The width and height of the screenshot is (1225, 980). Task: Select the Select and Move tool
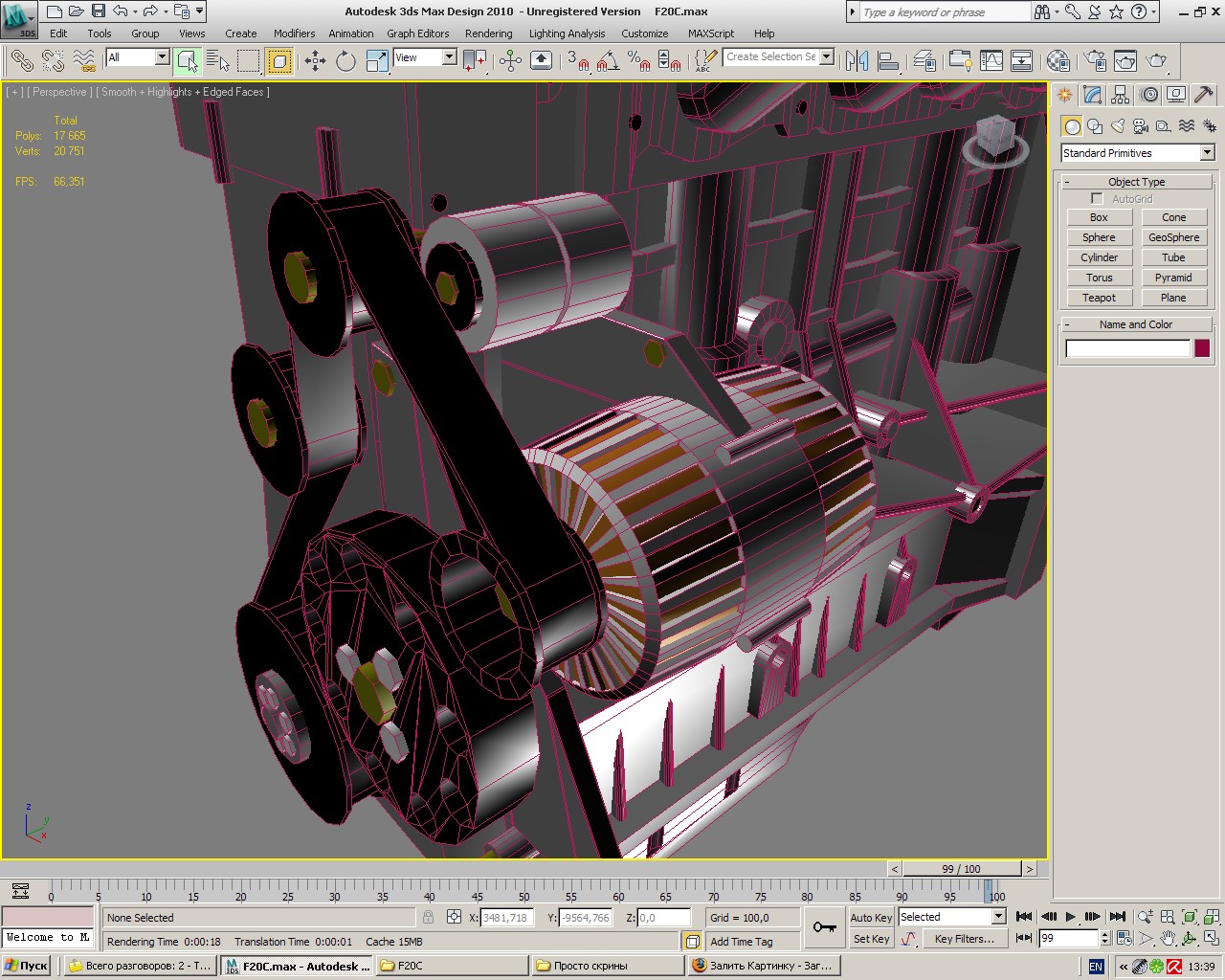click(315, 61)
